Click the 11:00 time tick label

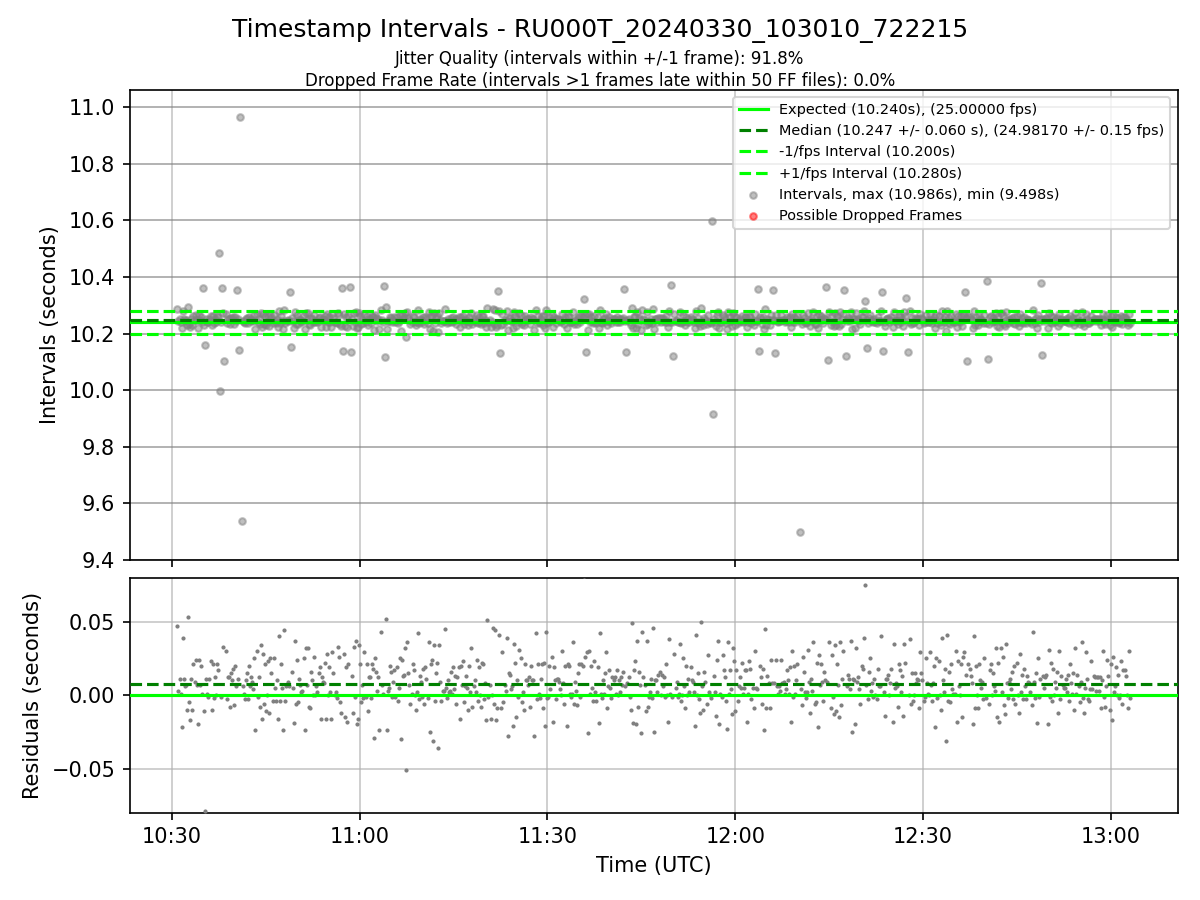pyautogui.click(x=360, y=836)
